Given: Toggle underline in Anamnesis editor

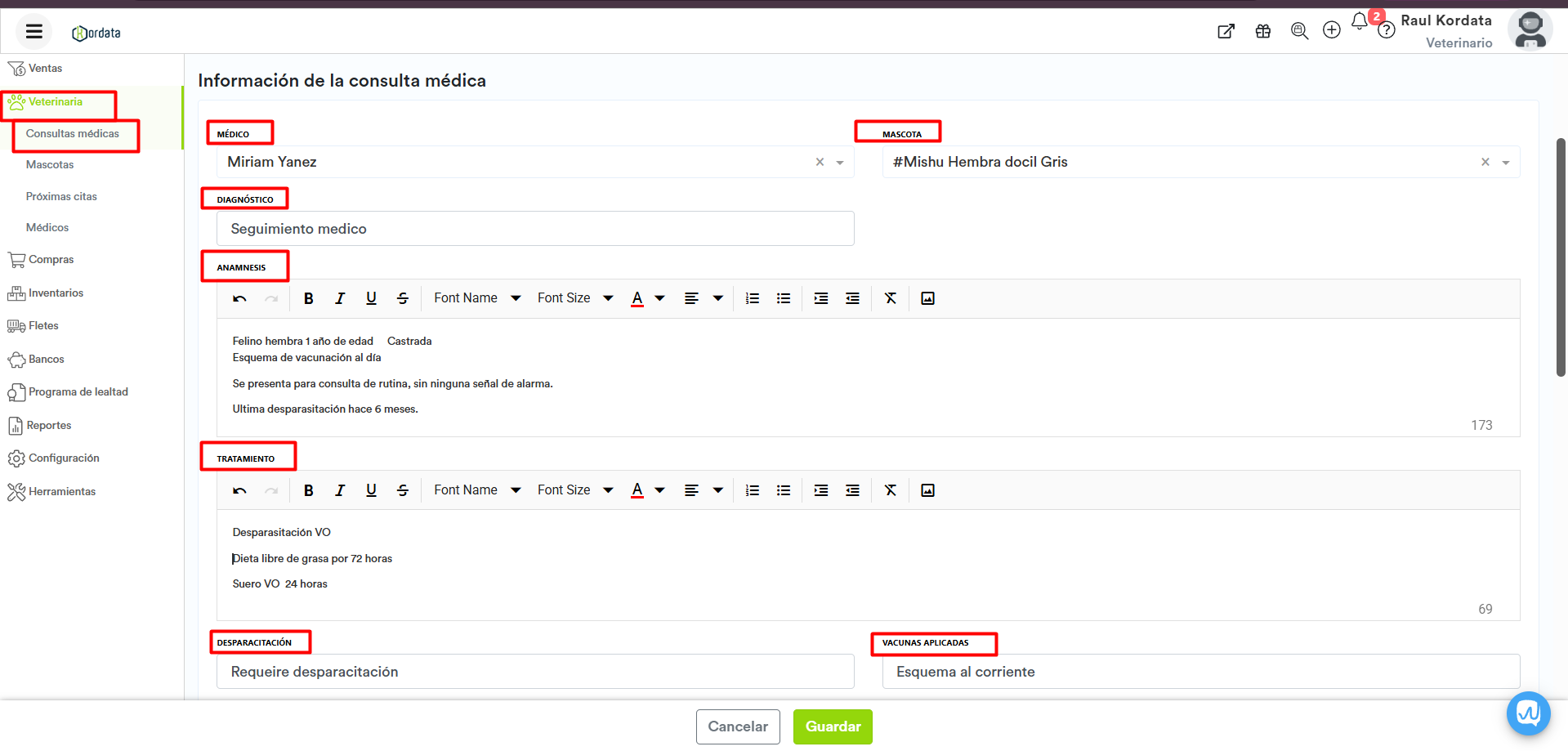Looking at the screenshot, I should click(x=371, y=298).
